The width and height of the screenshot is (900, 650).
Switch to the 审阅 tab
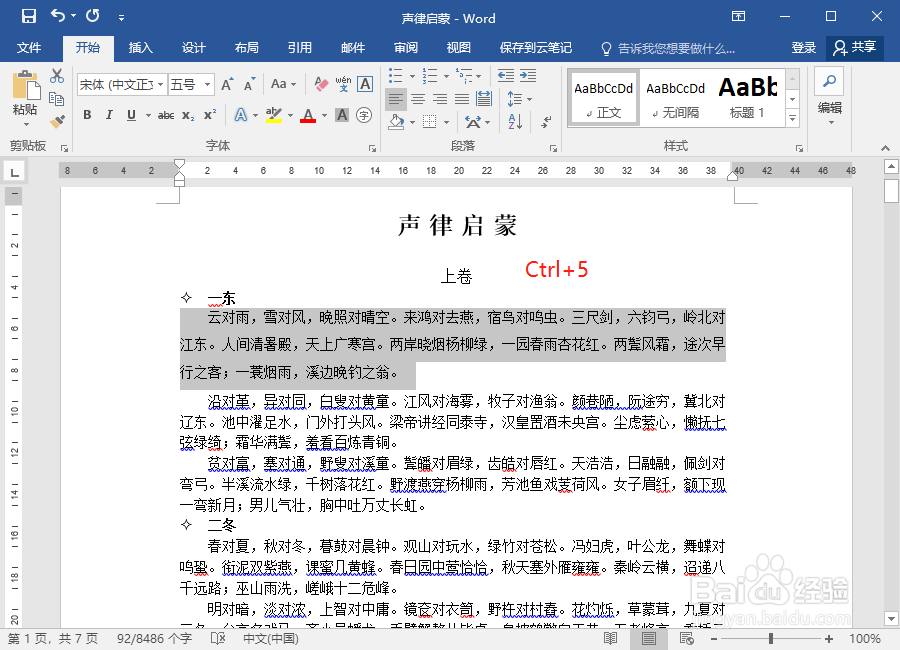406,48
